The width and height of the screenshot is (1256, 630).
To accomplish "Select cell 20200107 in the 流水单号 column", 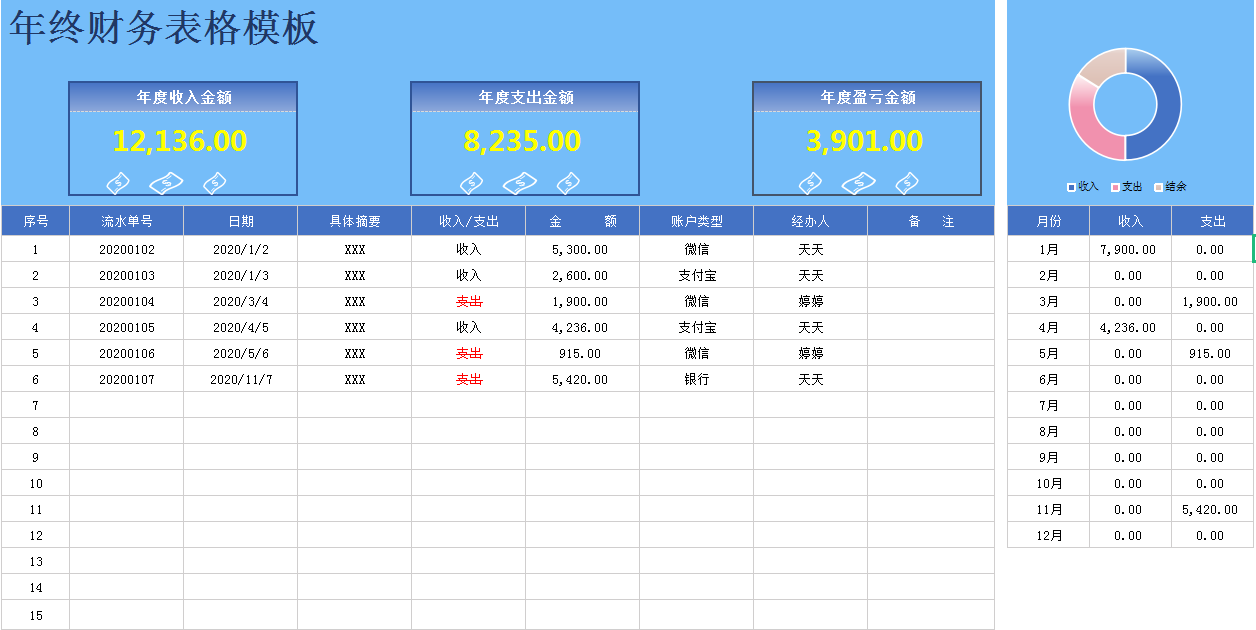I will [x=127, y=379].
